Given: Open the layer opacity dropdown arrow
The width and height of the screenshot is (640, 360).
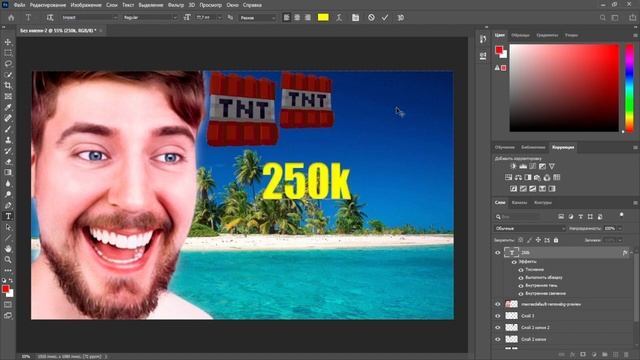Looking at the screenshot, I should (620, 229).
